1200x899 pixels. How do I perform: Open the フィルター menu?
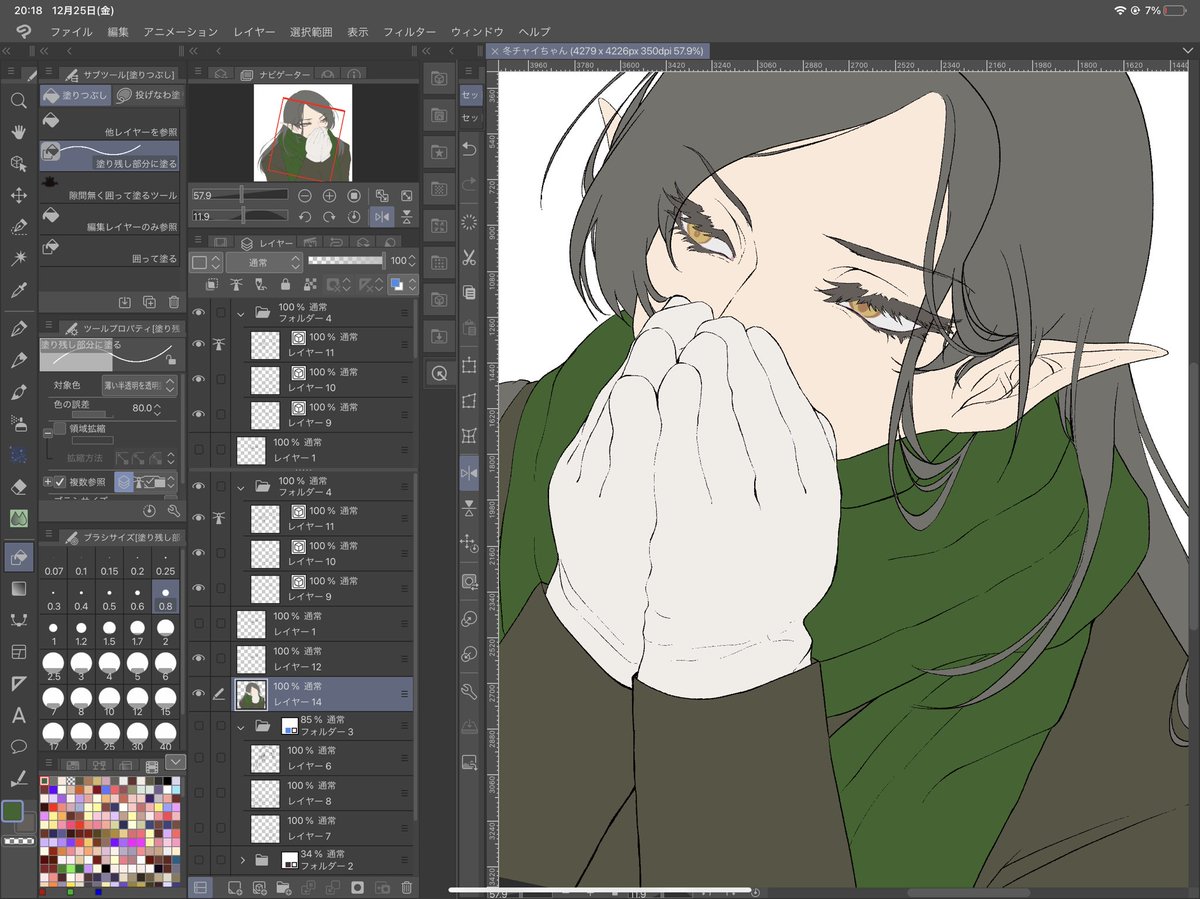[410, 32]
